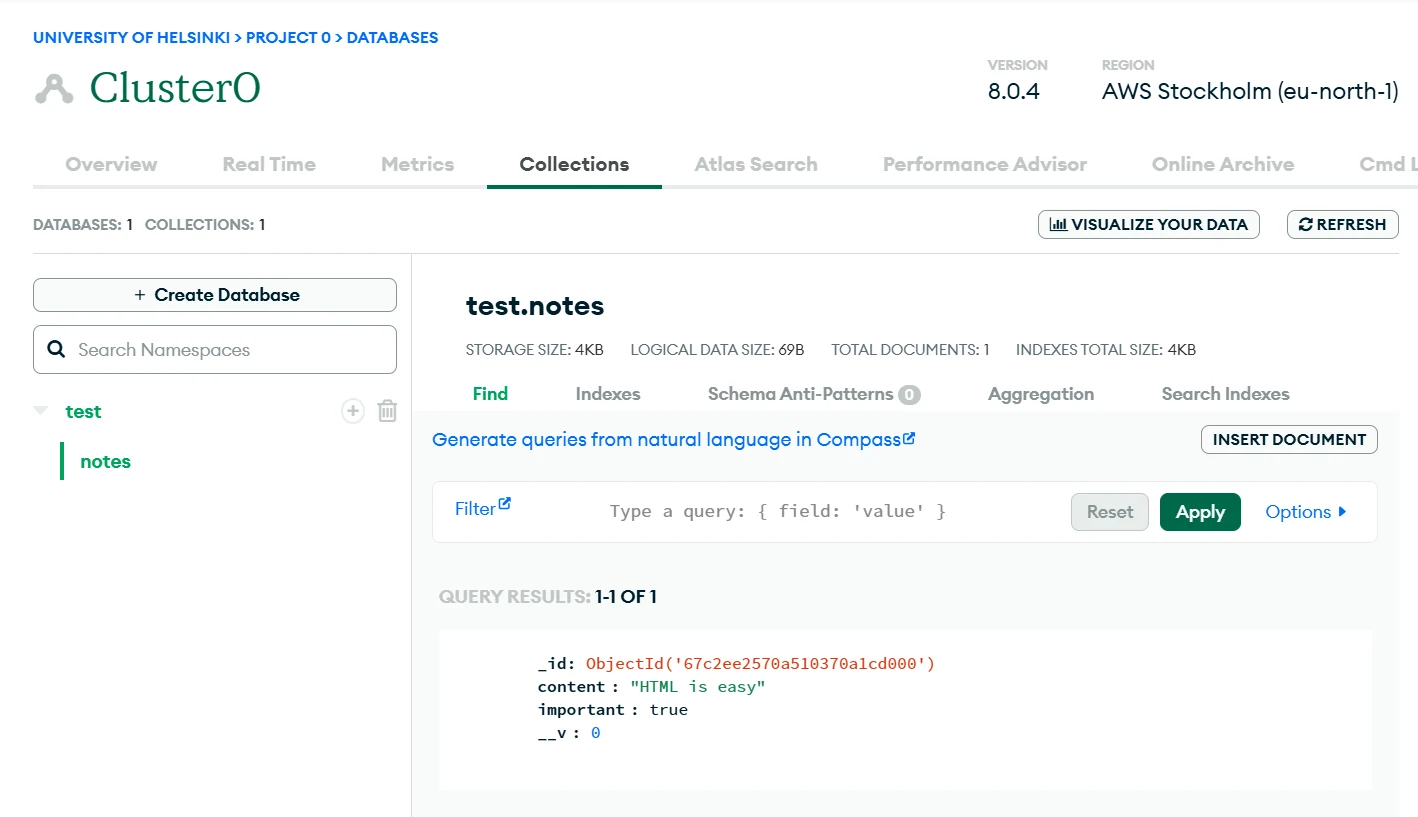This screenshot has width=1418, height=817.
Task: Click the QUERY RESULTS 1-1 OF 1 label
Action: point(548,597)
